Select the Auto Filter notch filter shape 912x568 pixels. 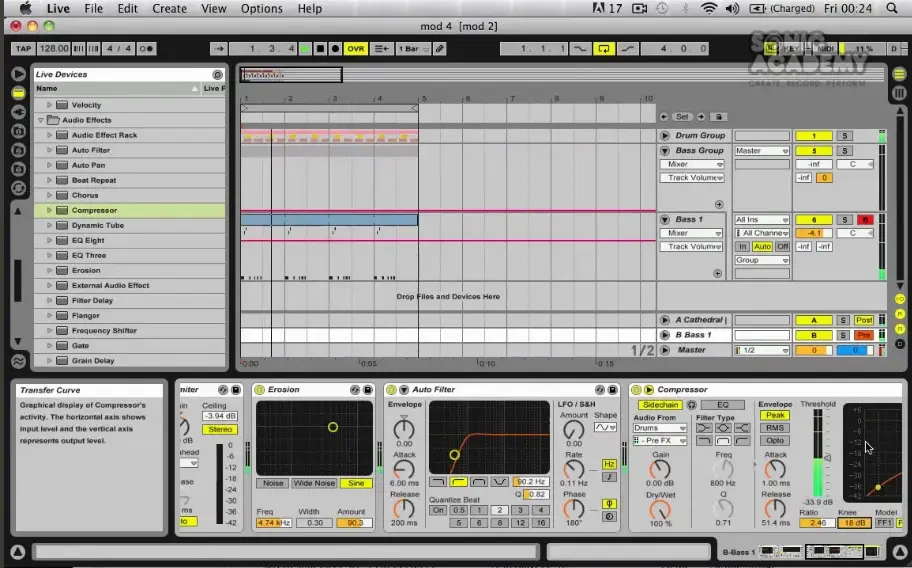point(499,481)
